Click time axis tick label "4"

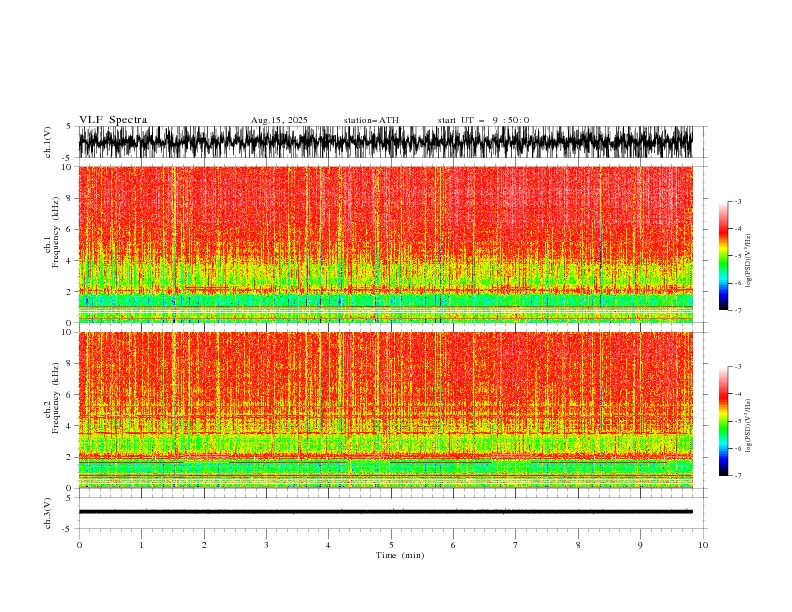[328, 545]
